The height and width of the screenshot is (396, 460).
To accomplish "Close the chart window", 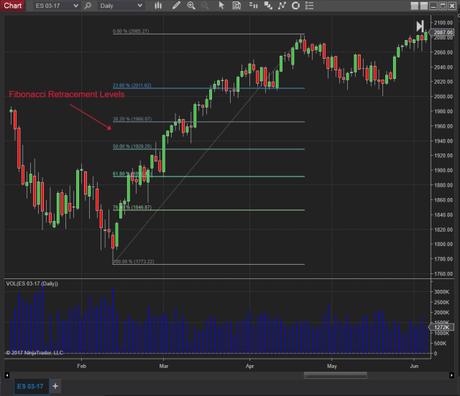I will tap(453, 6).
